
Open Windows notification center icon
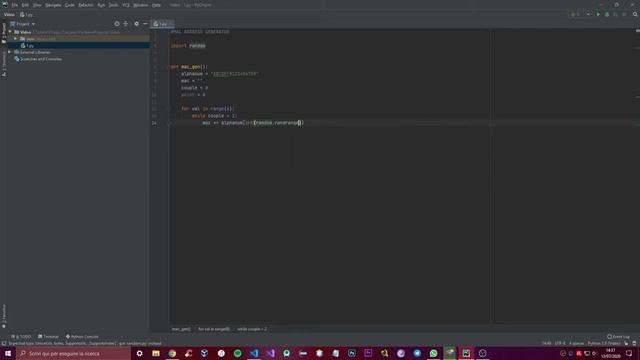629,353
